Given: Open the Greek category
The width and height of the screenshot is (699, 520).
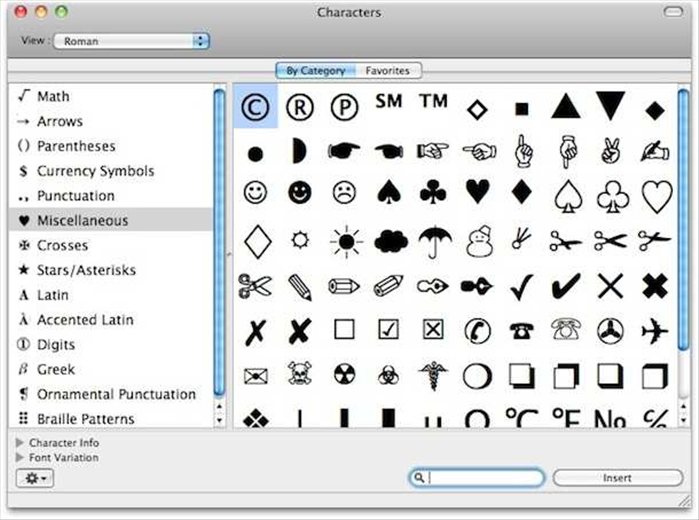Looking at the screenshot, I should point(111,370).
